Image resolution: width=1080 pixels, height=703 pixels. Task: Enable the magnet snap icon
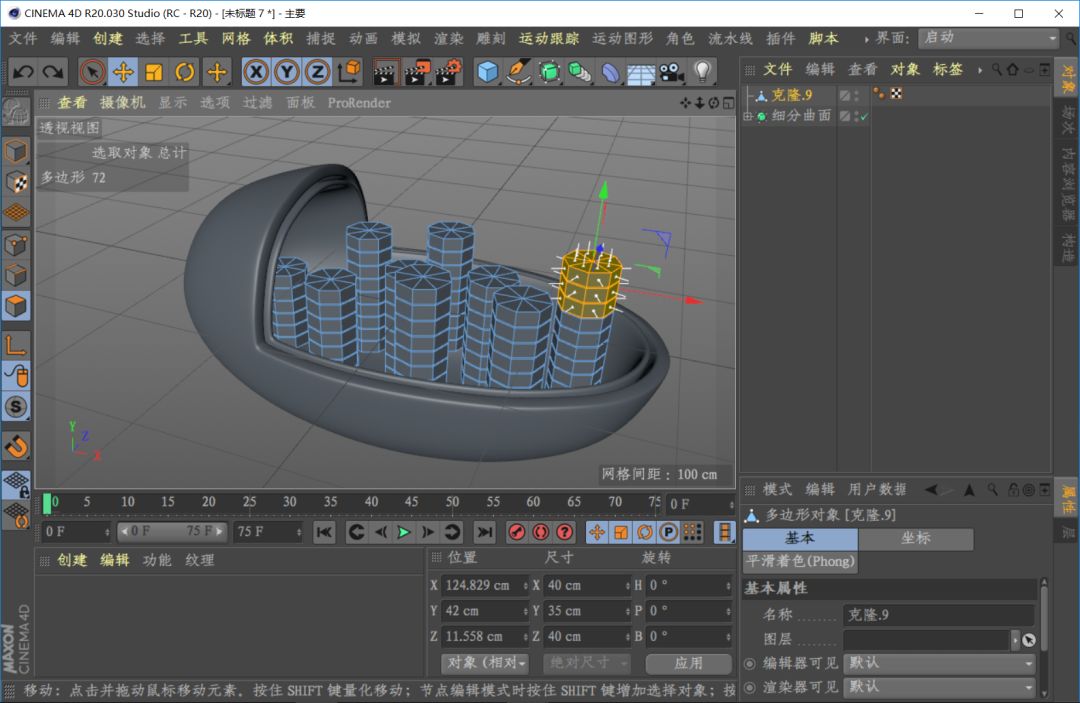[x=16, y=445]
